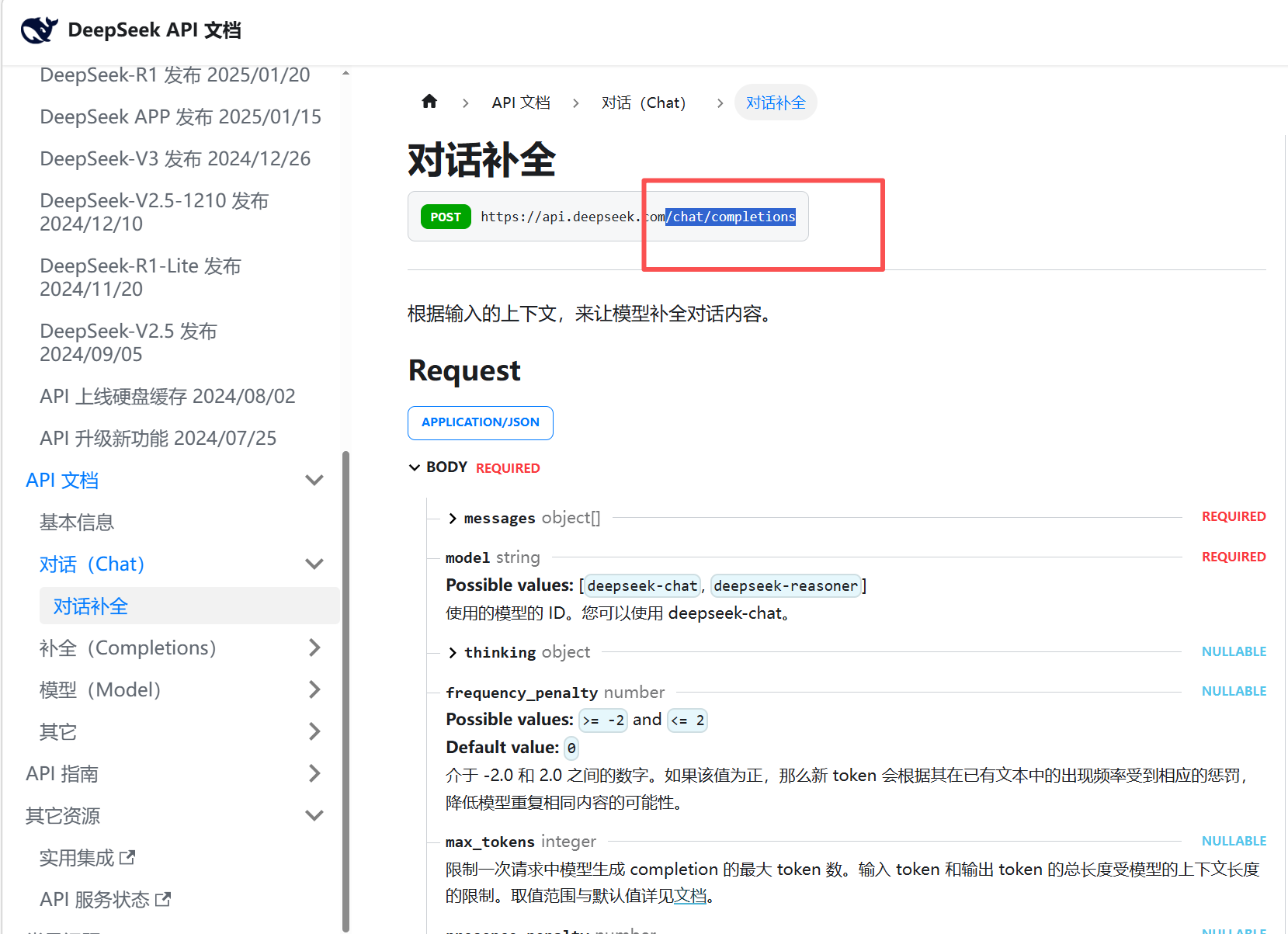Click the REQUIRED label beside BODY

pyautogui.click(x=508, y=468)
